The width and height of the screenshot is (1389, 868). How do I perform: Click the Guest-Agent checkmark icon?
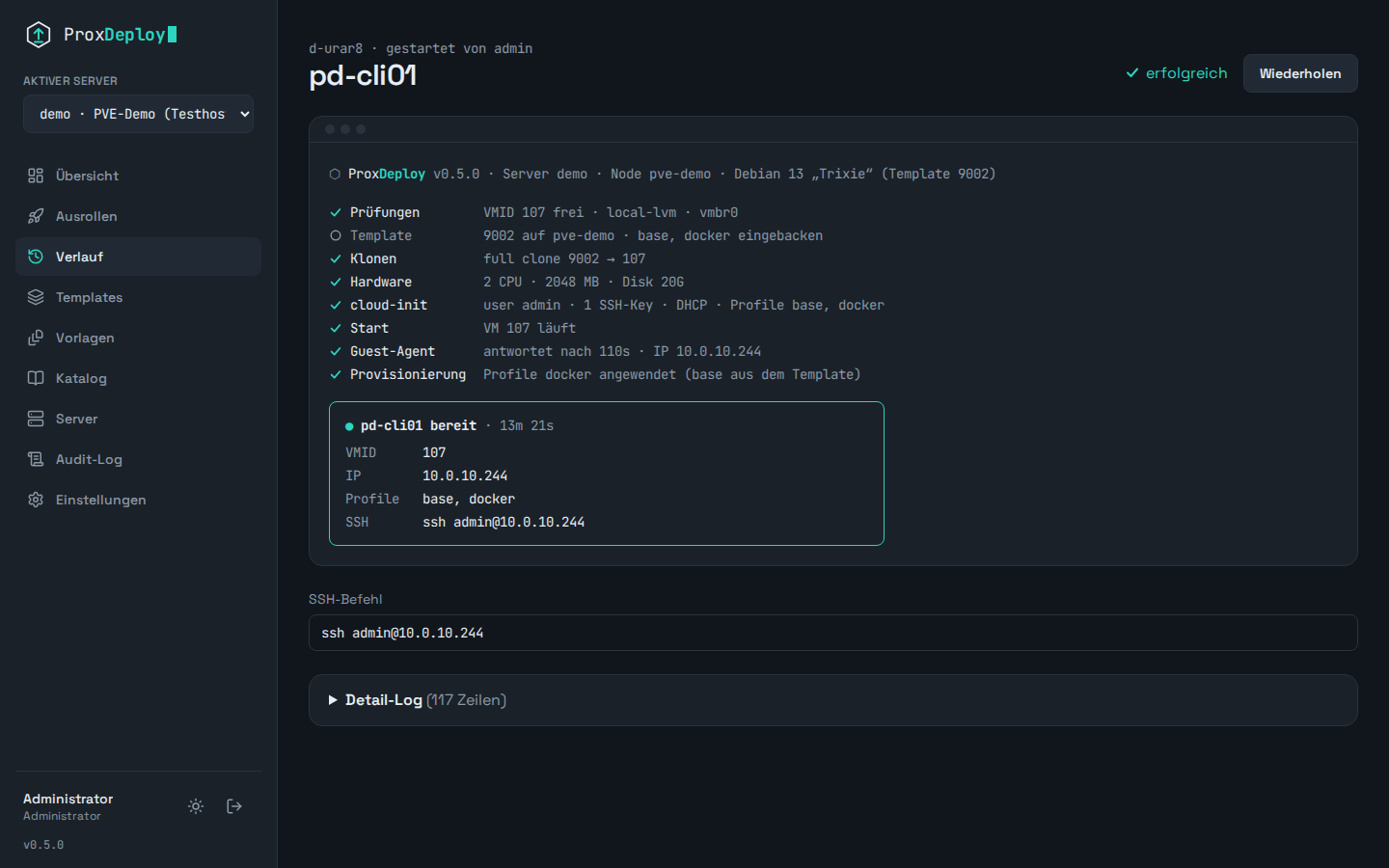(x=336, y=351)
